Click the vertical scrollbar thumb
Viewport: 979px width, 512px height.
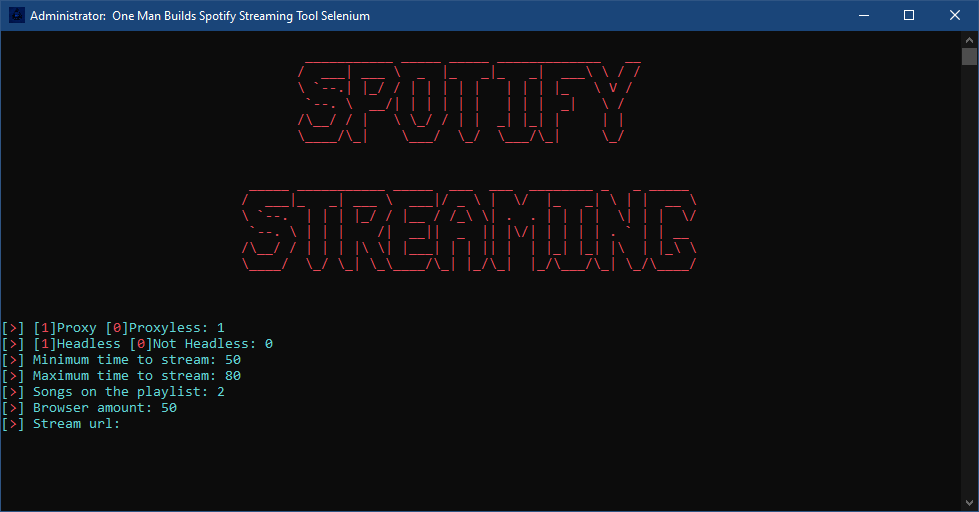pyautogui.click(x=969, y=56)
